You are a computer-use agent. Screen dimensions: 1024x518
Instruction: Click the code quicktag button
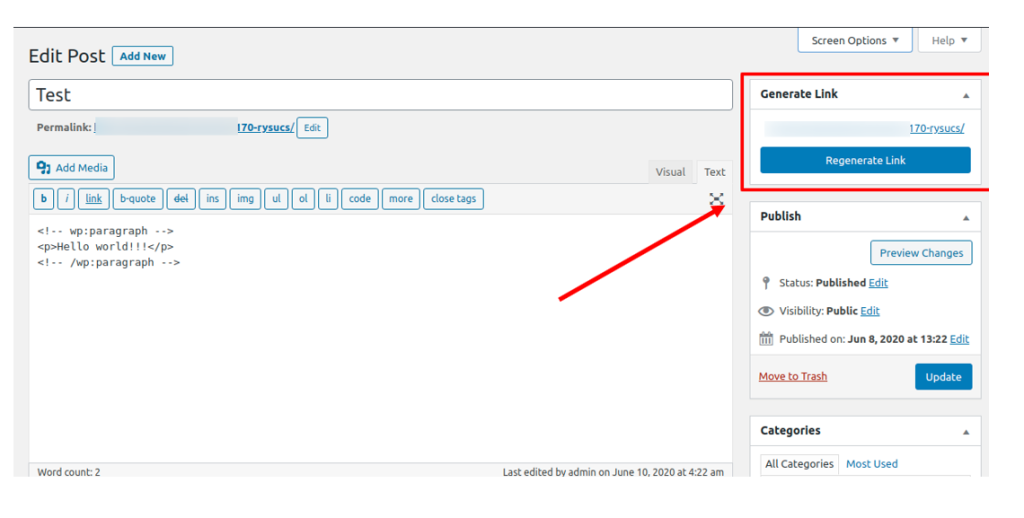[x=360, y=199]
